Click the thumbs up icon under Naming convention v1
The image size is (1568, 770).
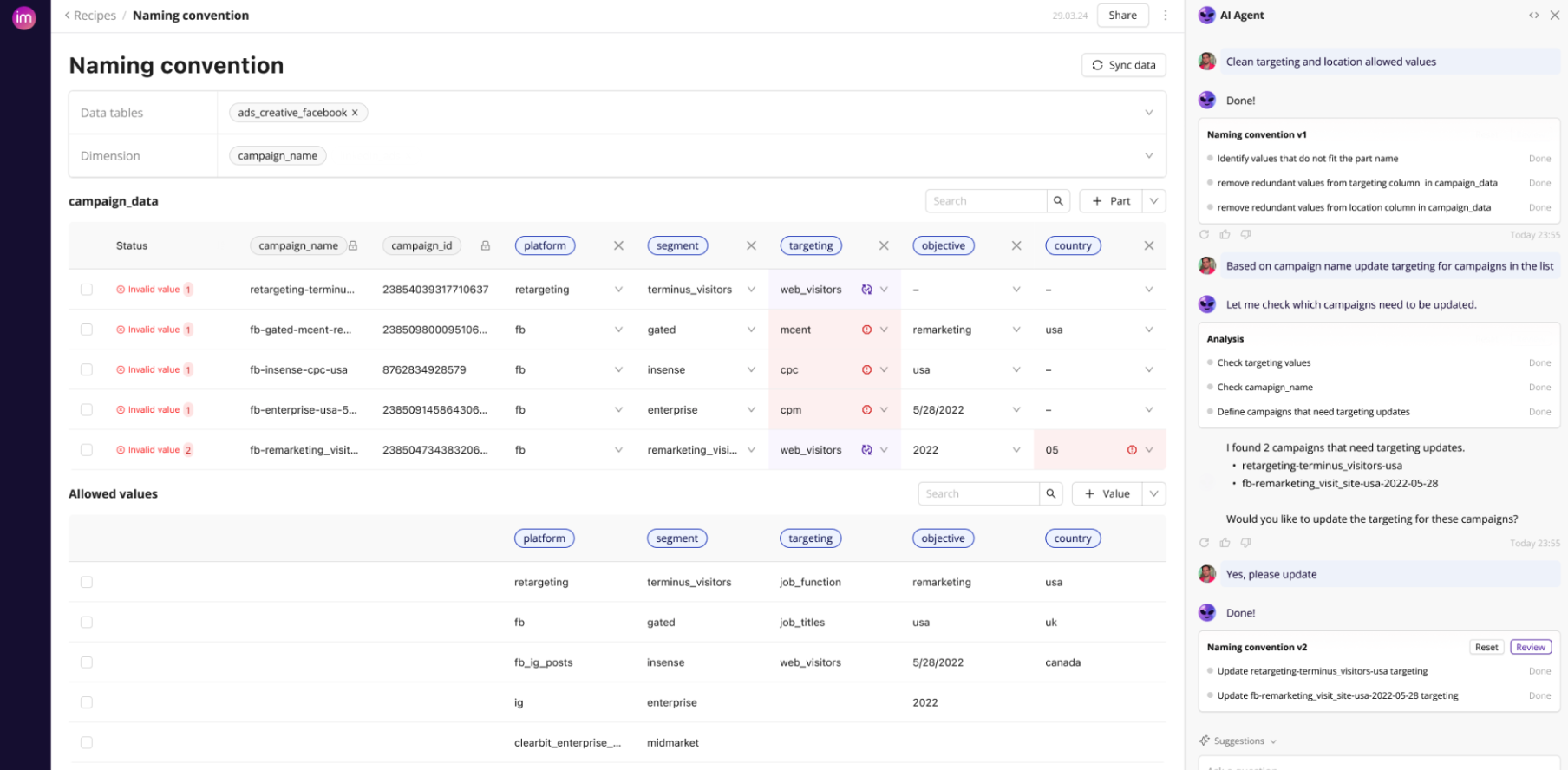point(1225,235)
